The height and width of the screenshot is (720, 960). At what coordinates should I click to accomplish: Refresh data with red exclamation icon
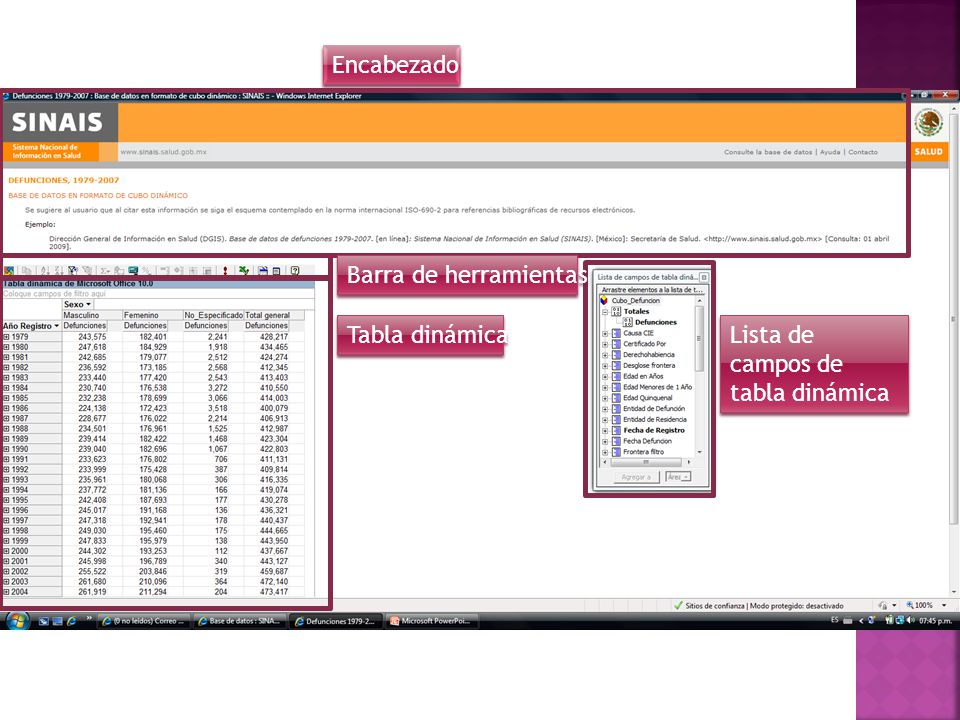(225, 270)
